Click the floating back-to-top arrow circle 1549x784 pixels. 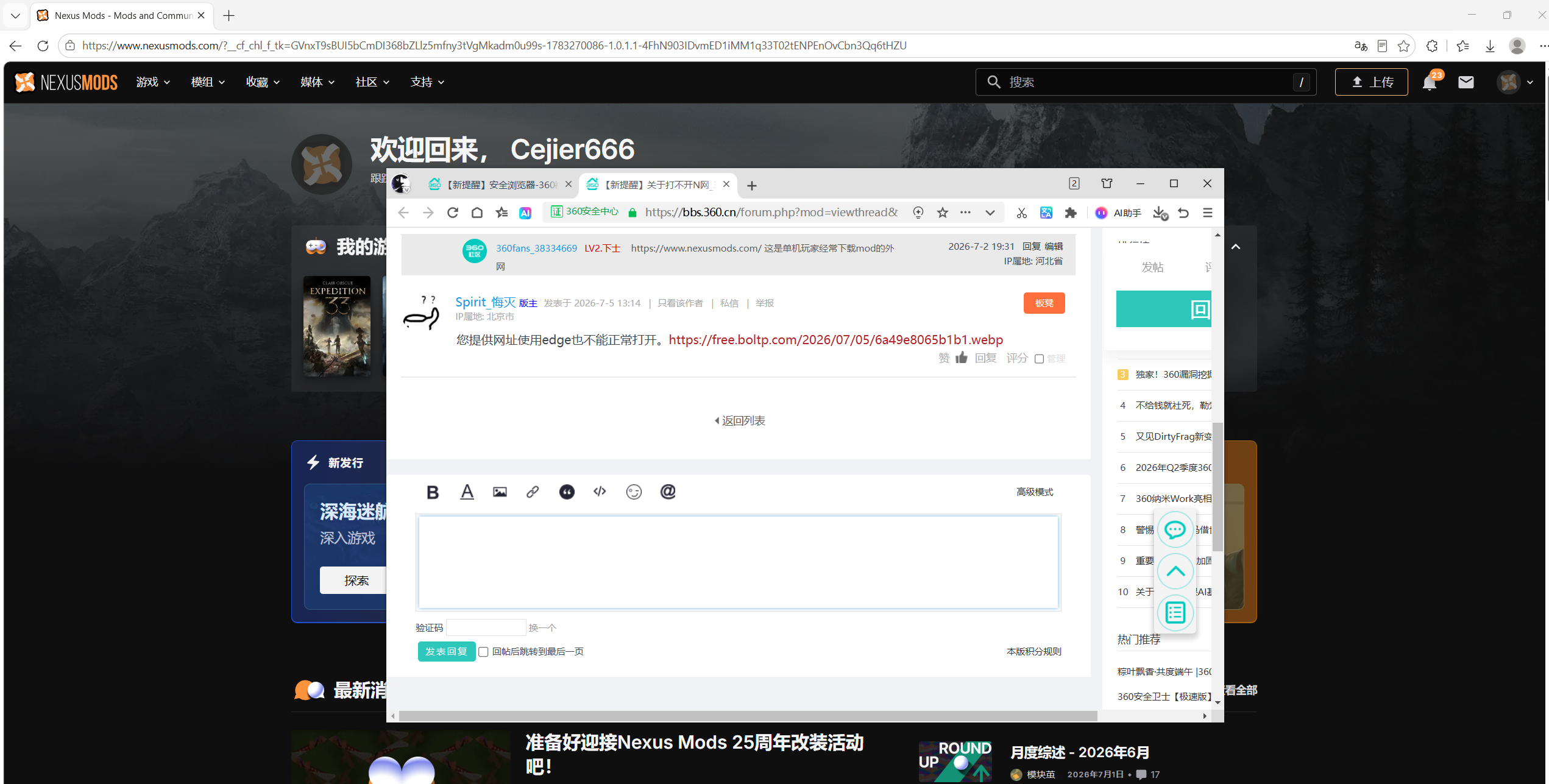tap(1175, 571)
